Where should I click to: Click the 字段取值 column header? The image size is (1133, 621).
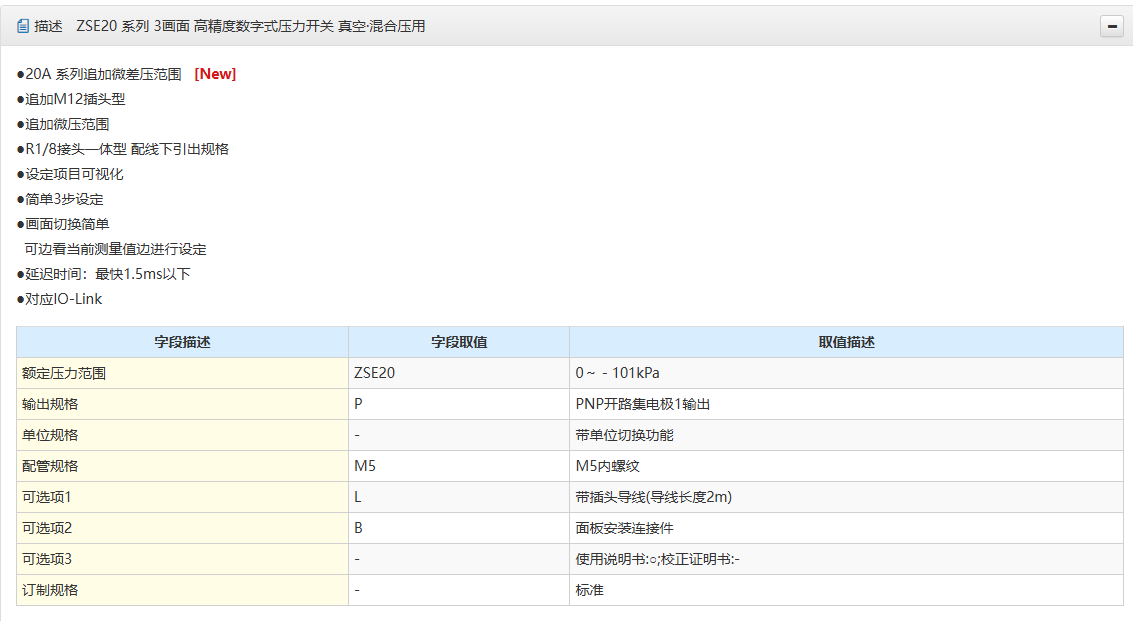pyautogui.click(x=459, y=342)
